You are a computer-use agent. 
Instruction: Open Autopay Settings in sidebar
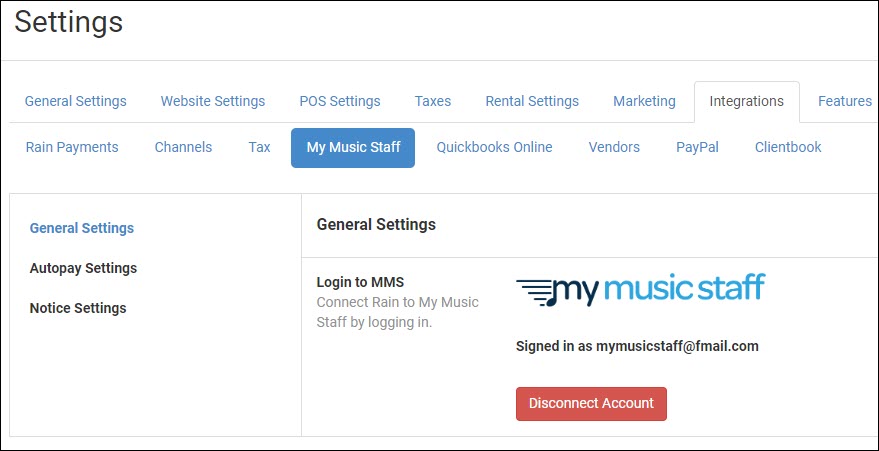pos(84,268)
